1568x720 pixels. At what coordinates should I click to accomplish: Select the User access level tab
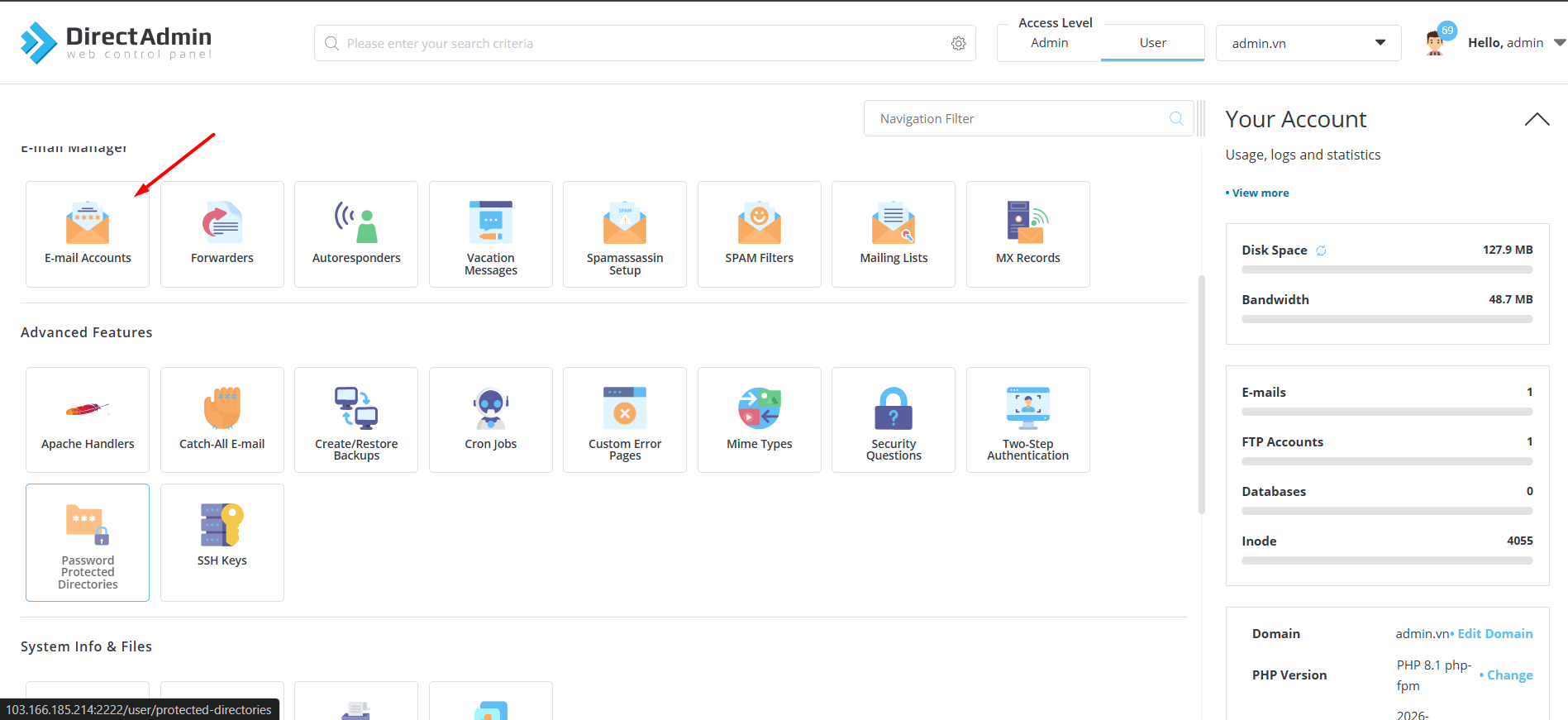1152,43
